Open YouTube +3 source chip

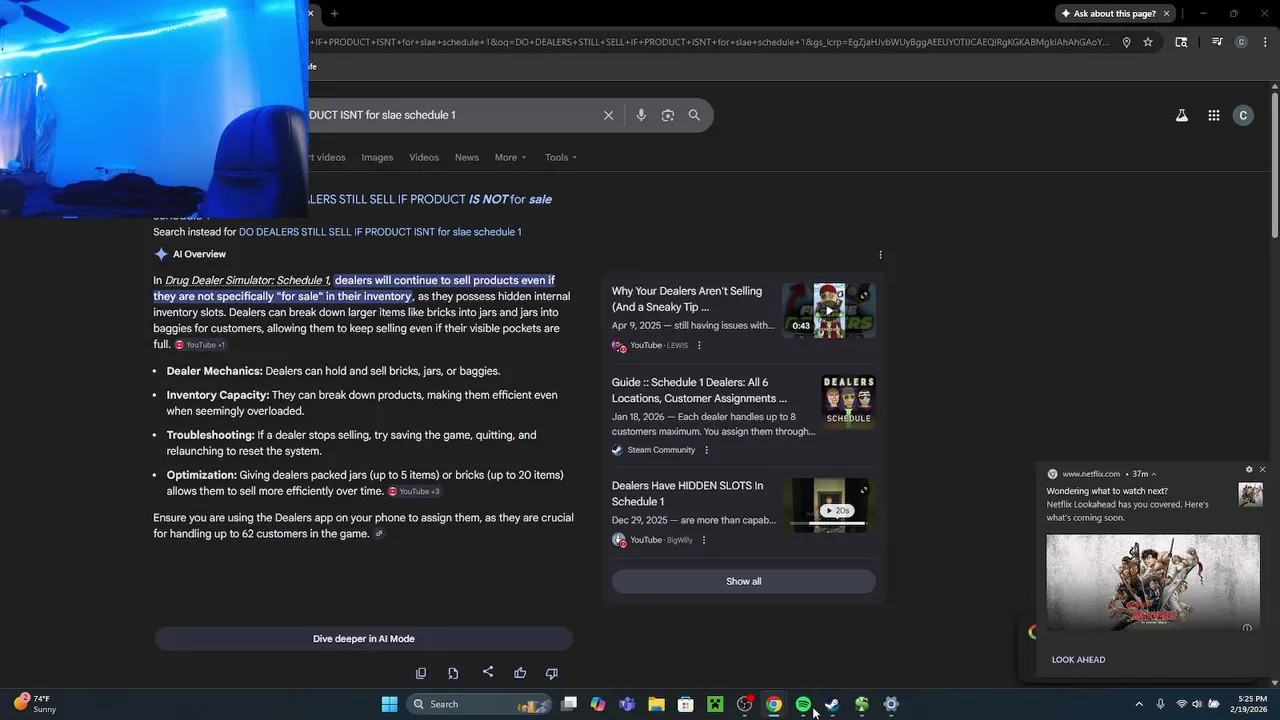[x=415, y=492]
